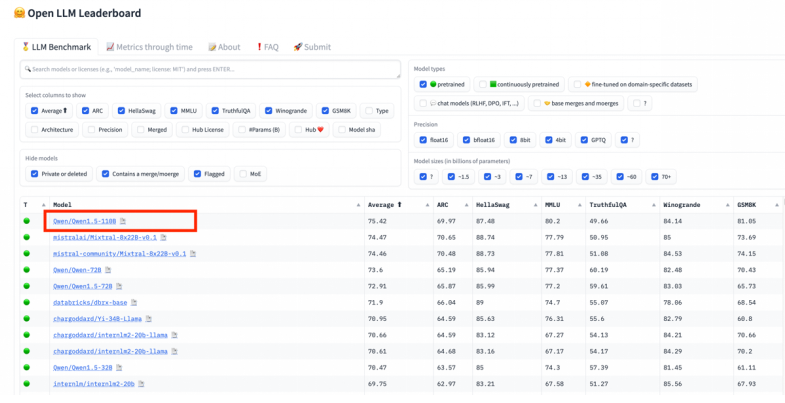Enable the Model sha column checkbox
This screenshot has width=785, height=403.
coord(342,130)
